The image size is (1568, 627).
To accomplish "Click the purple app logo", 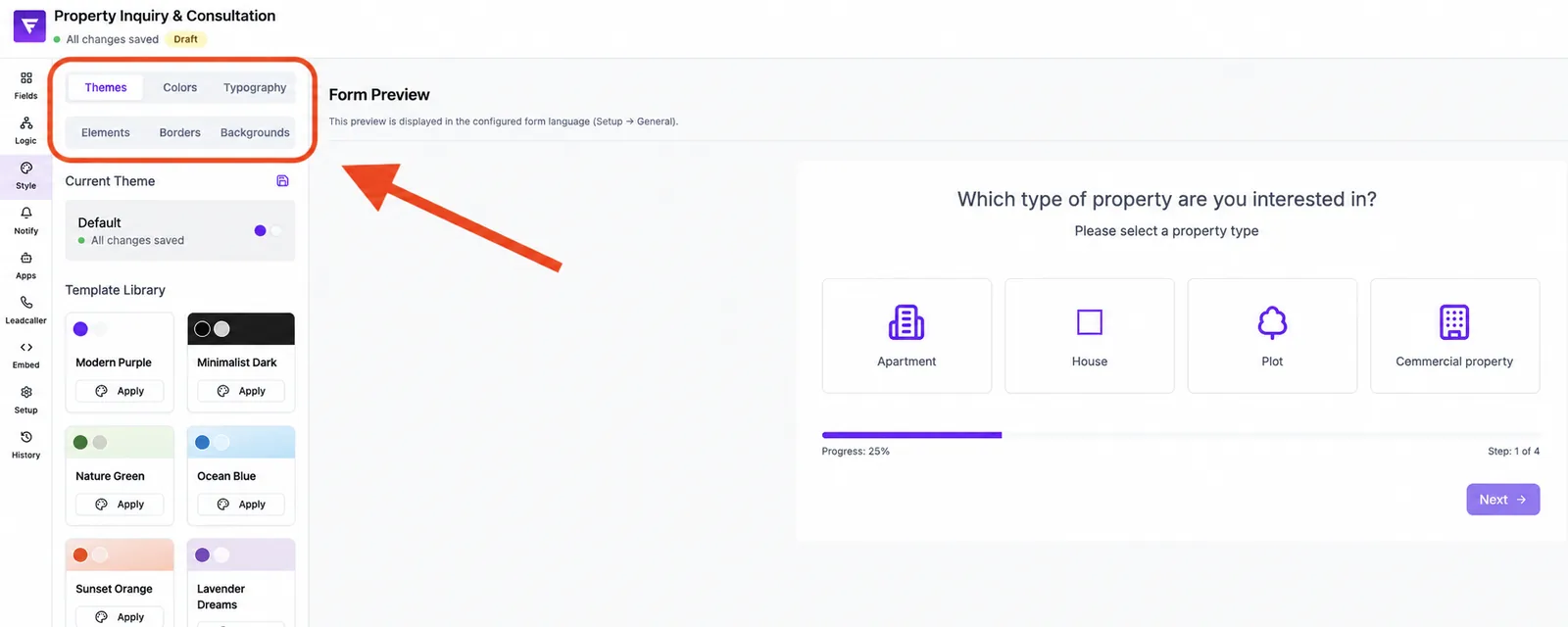I will [x=29, y=26].
